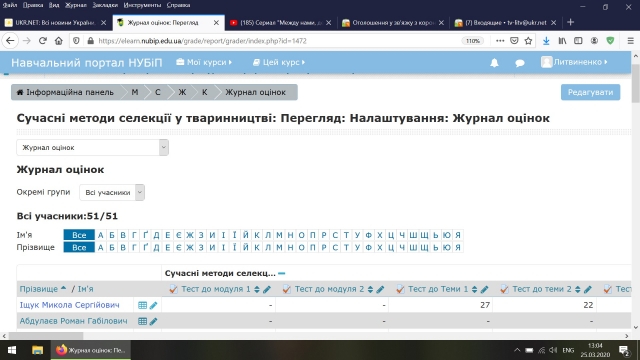Close the Журнал оцінок browser tab
Image resolution: width=640 pixels, height=360 pixels.
pos(216,23)
